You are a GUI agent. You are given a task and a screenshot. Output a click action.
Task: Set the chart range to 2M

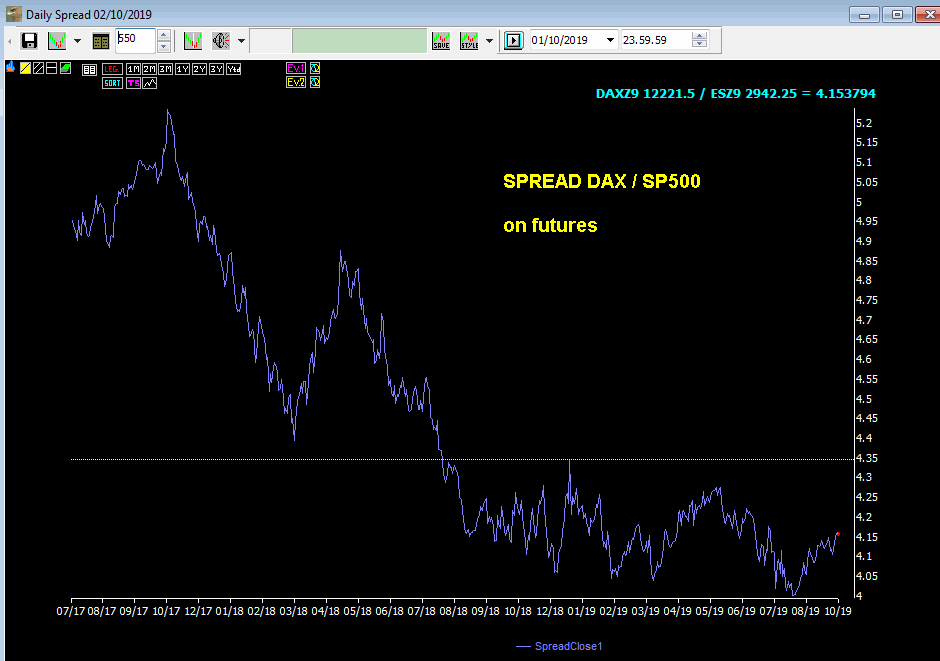tap(149, 69)
